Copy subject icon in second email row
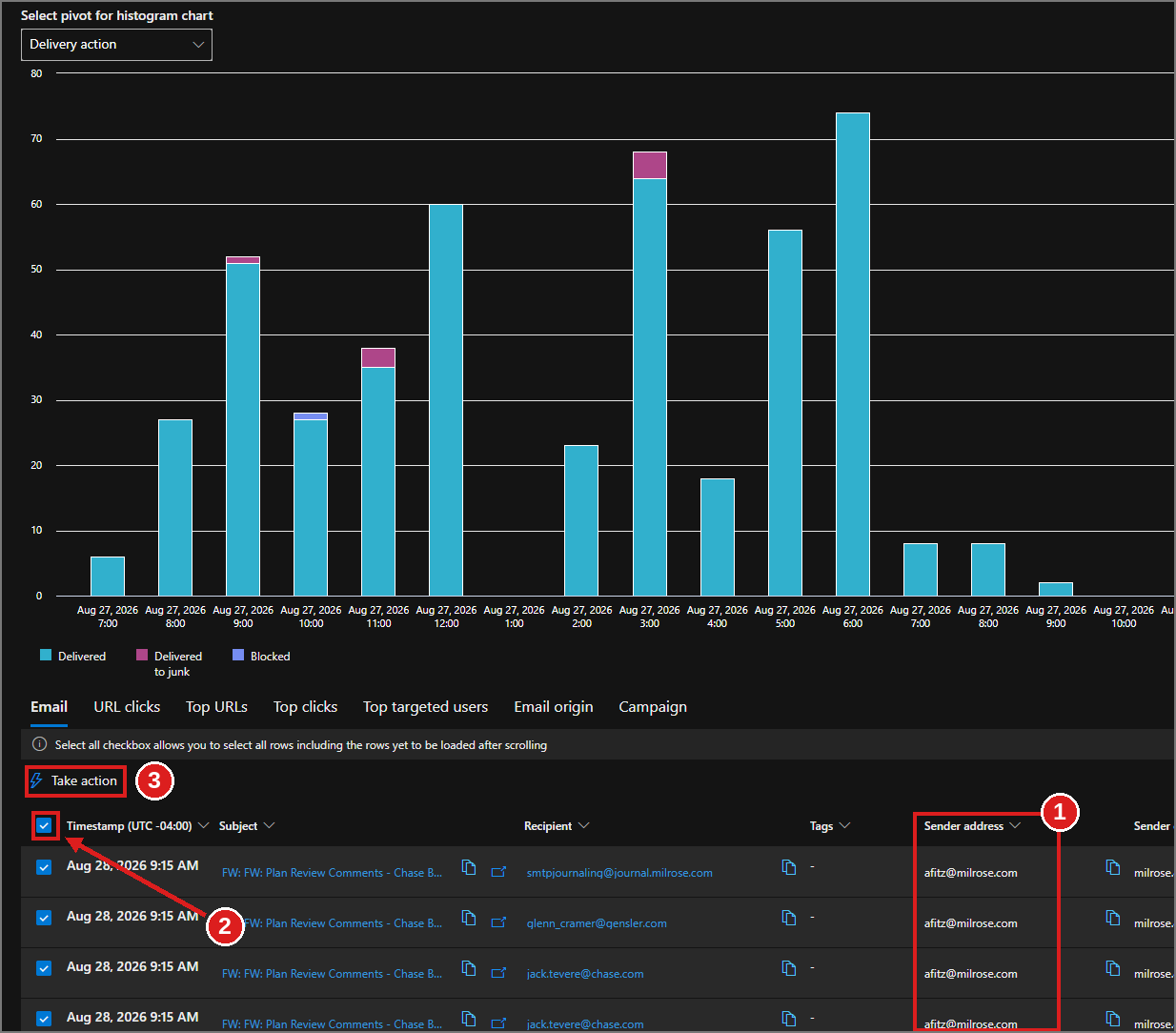This screenshot has height=1033, width=1176. point(468,918)
